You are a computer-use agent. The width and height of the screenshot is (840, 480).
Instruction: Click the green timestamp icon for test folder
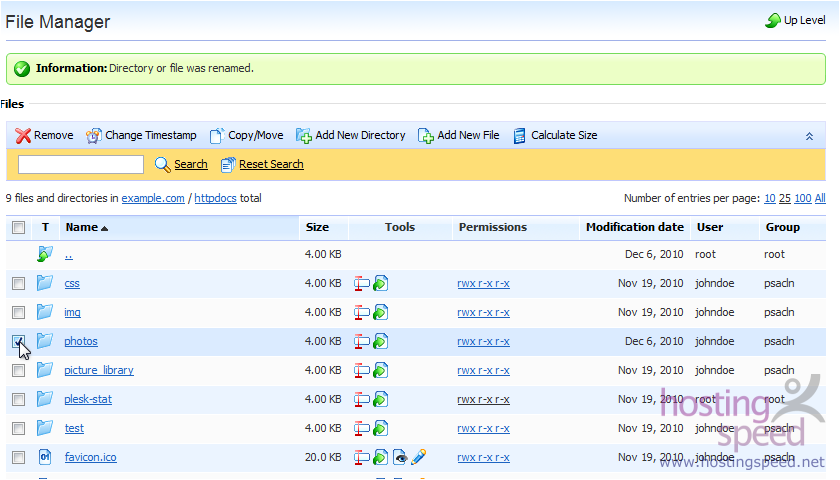point(380,428)
